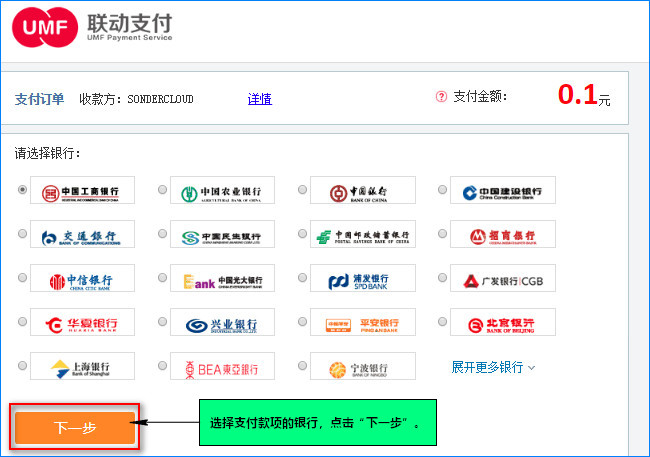Select the radio button for BEA 東亞銀行
Image resolution: width=650 pixels, height=457 pixels.
tap(162, 365)
